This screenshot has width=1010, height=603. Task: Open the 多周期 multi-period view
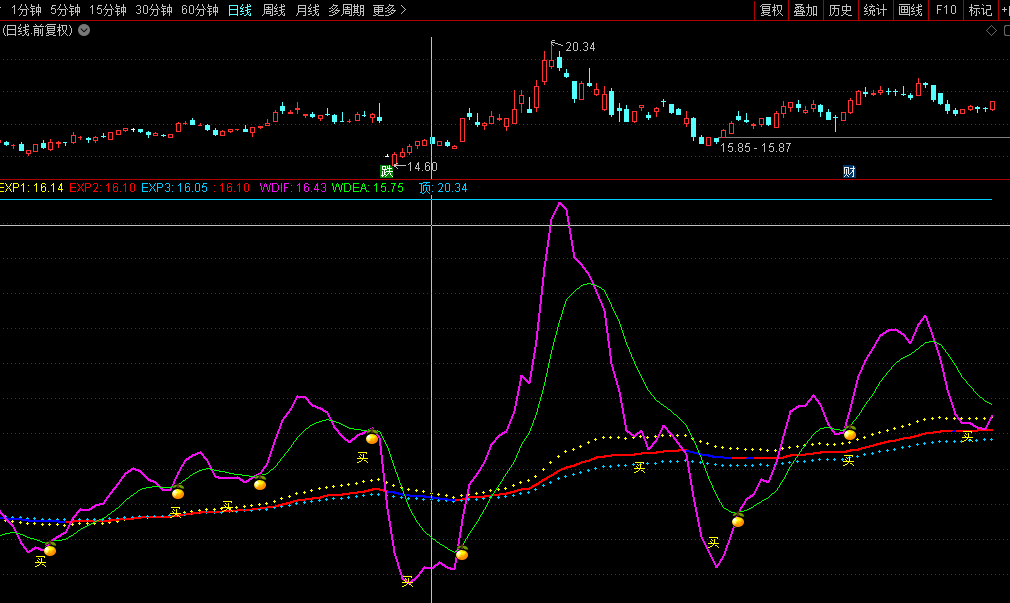[346, 10]
